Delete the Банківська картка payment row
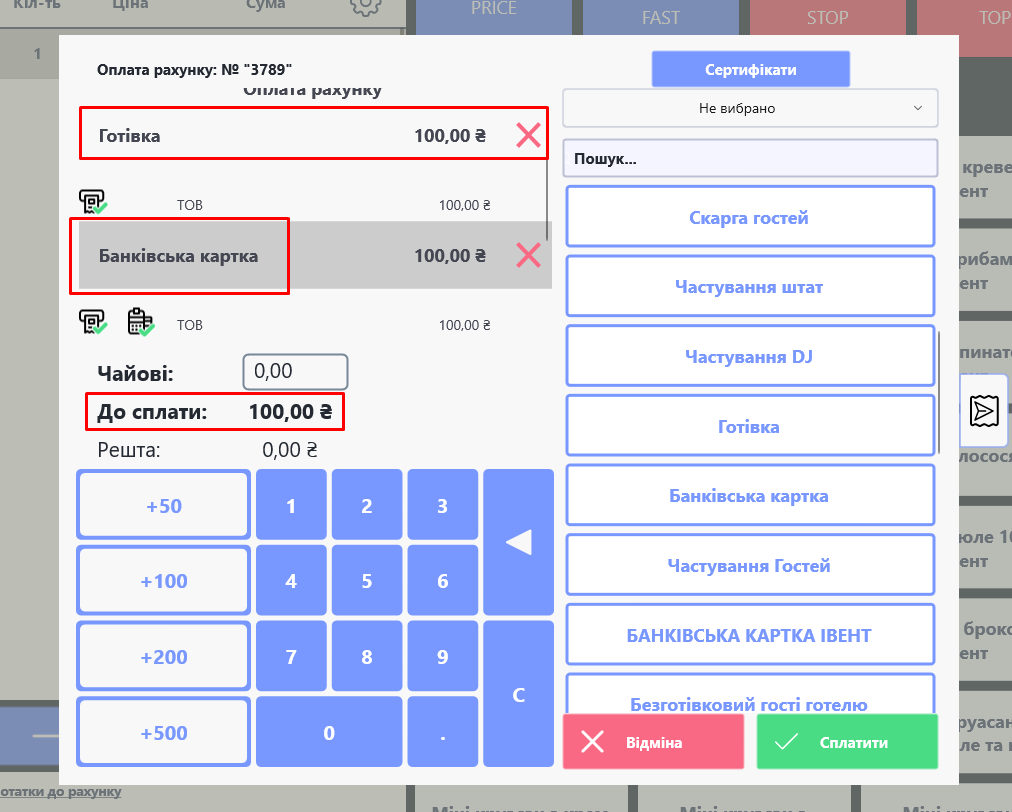Image resolution: width=1012 pixels, height=812 pixels. 528,256
